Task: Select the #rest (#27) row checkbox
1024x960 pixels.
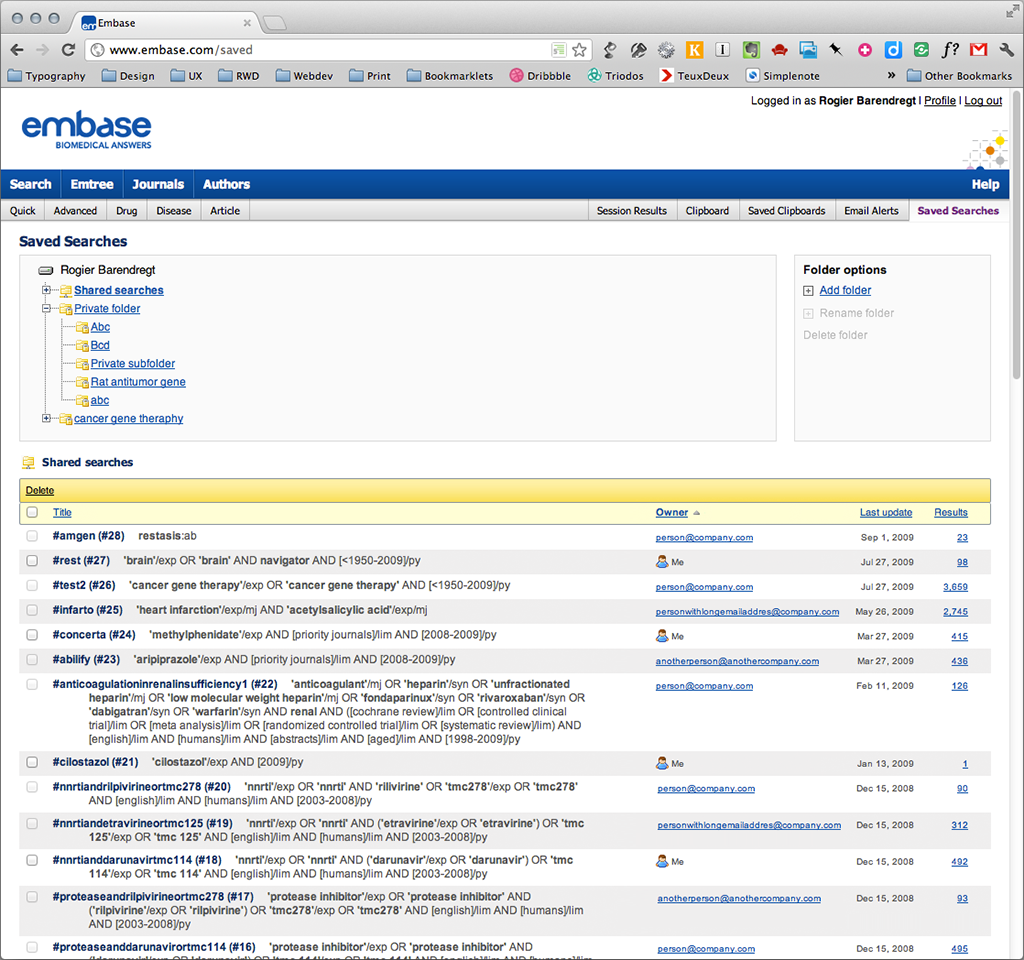Action: coord(32,561)
